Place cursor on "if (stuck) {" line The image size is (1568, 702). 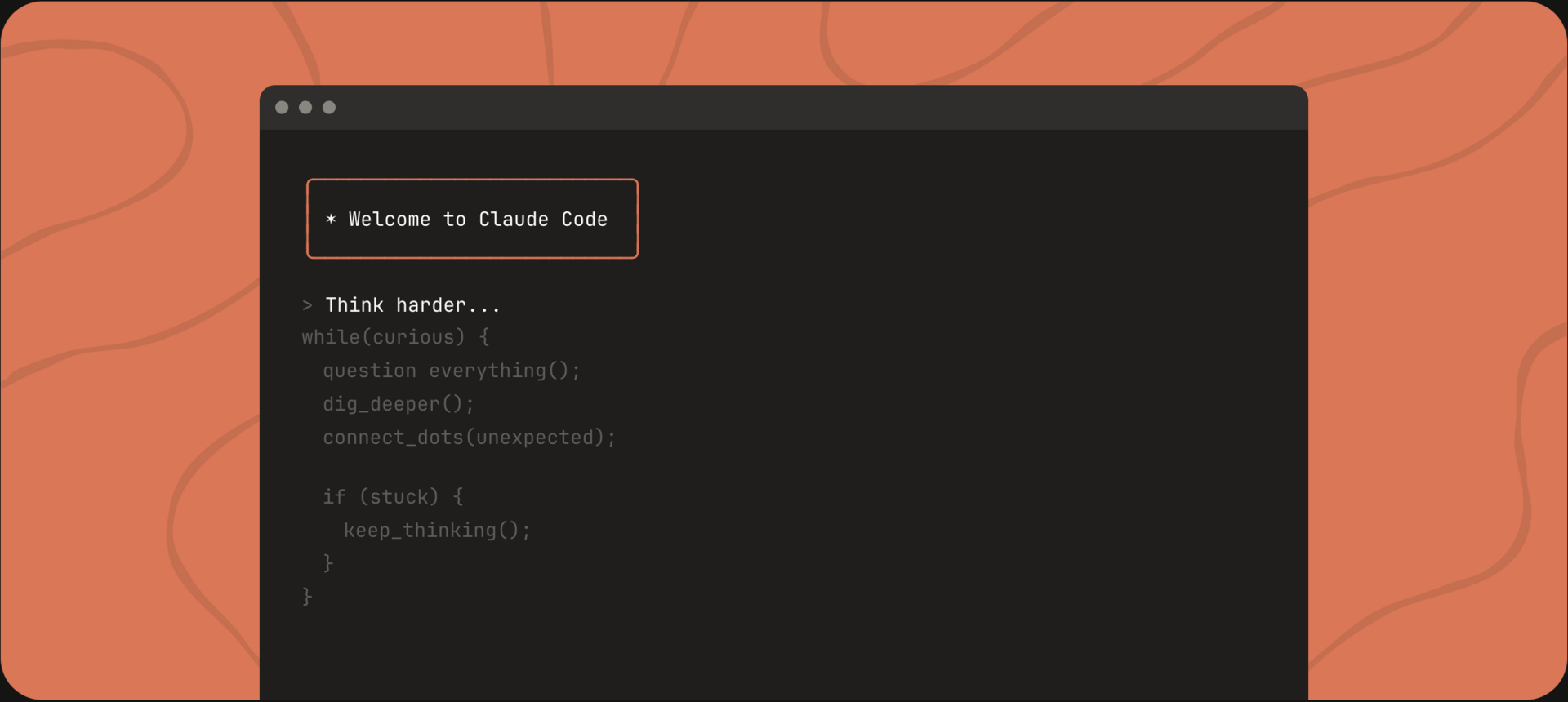393,496
